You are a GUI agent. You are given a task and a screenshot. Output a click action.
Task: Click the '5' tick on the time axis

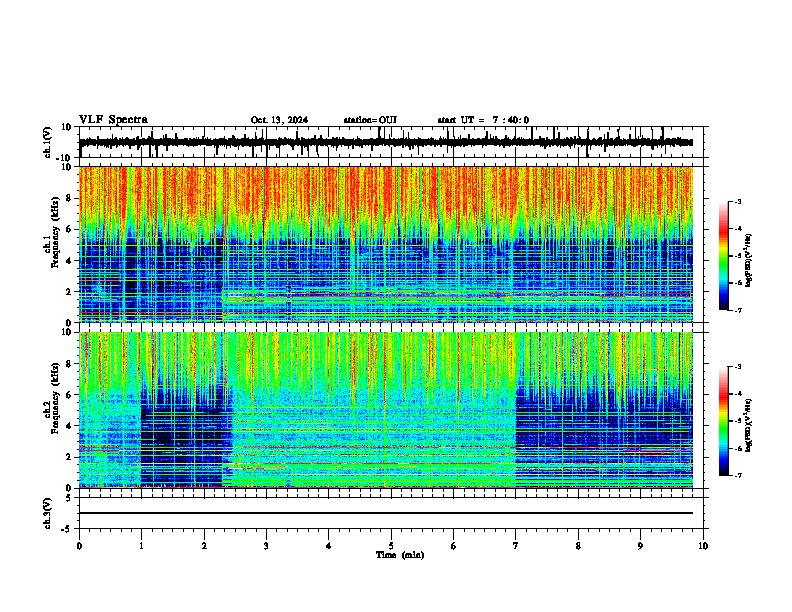391,546
